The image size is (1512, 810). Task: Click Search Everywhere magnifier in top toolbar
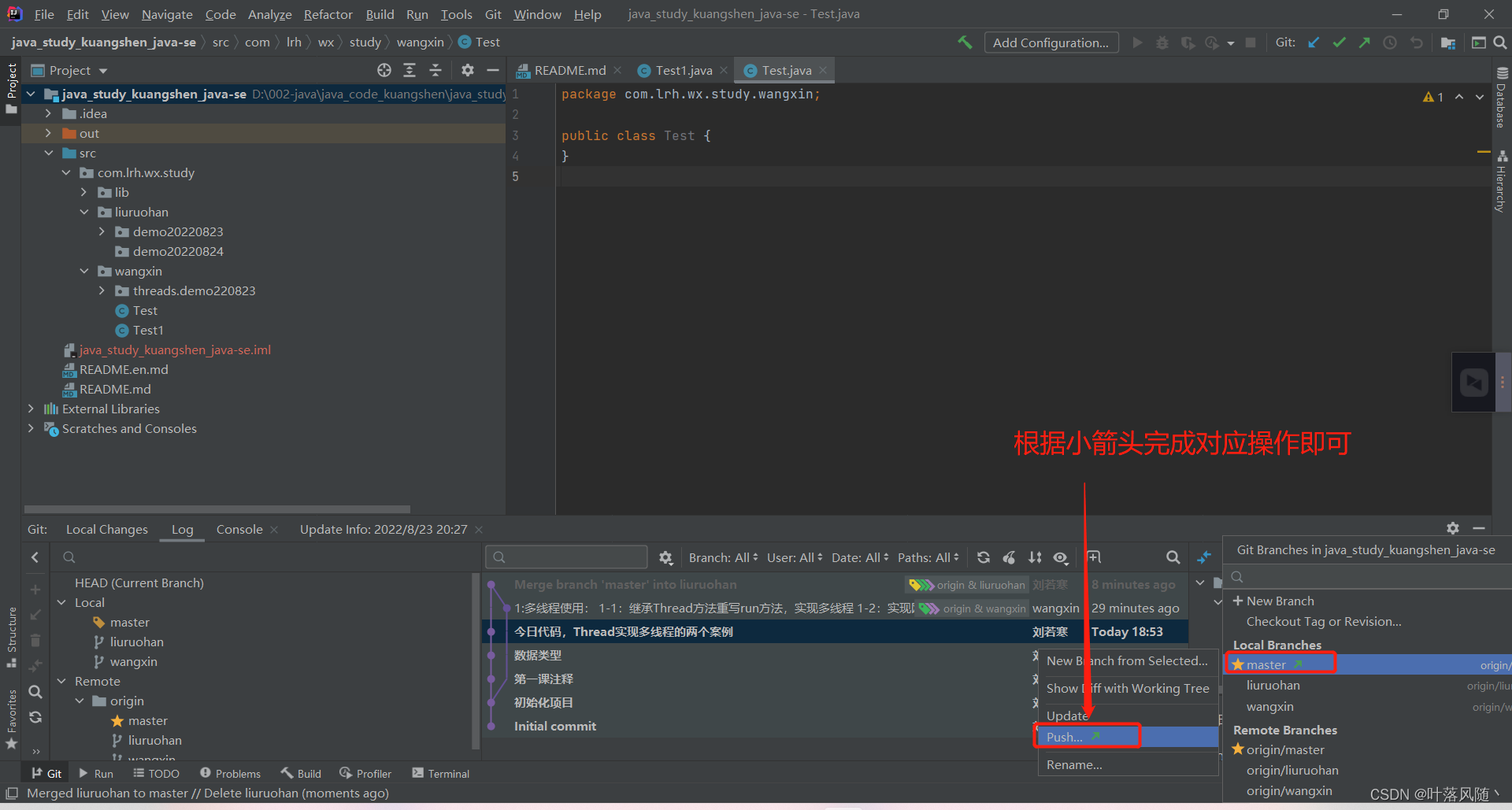point(1500,43)
